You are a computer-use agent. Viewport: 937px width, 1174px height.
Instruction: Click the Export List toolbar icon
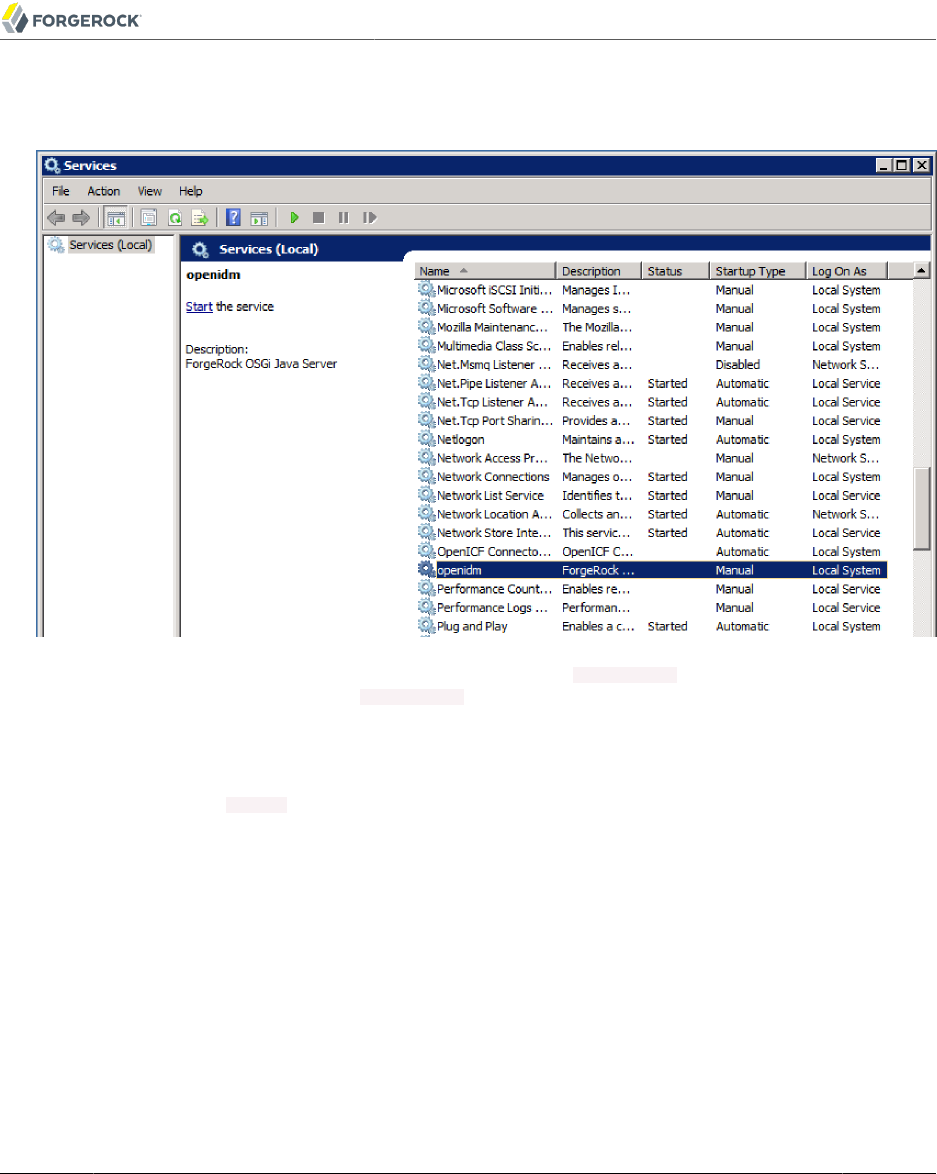click(199, 218)
